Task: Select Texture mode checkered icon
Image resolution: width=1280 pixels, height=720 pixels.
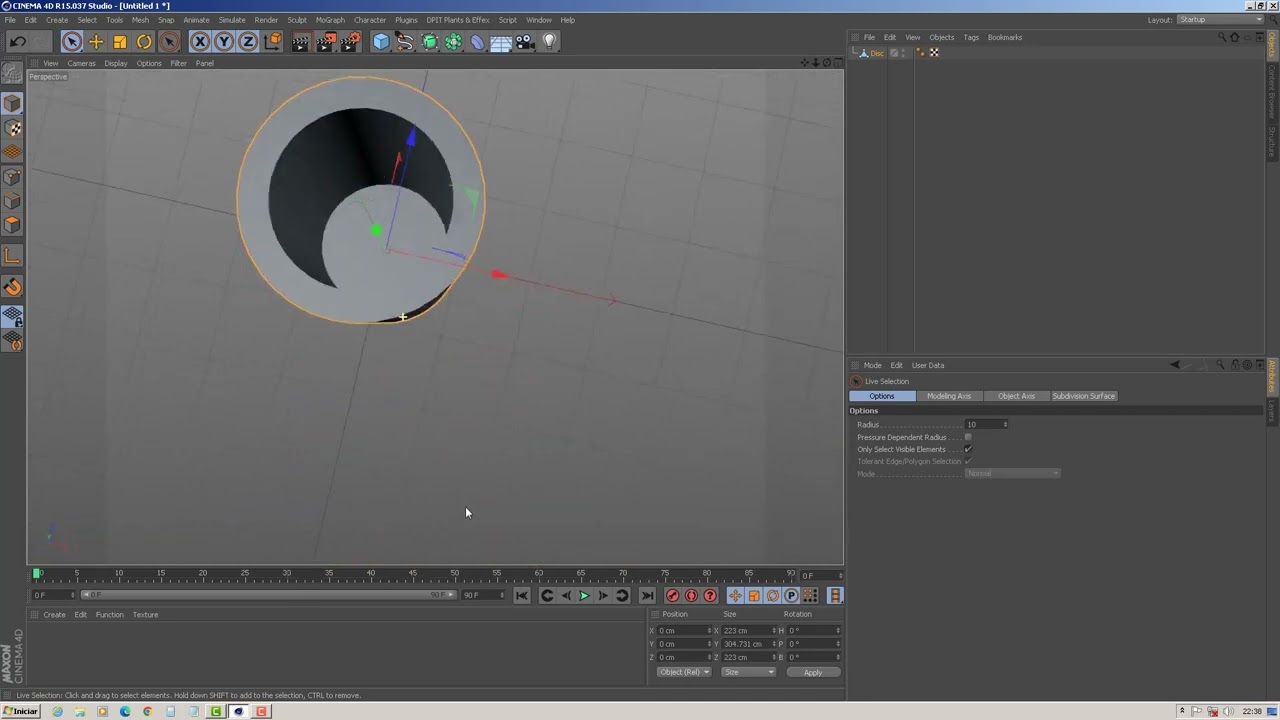Action: (12, 129)
